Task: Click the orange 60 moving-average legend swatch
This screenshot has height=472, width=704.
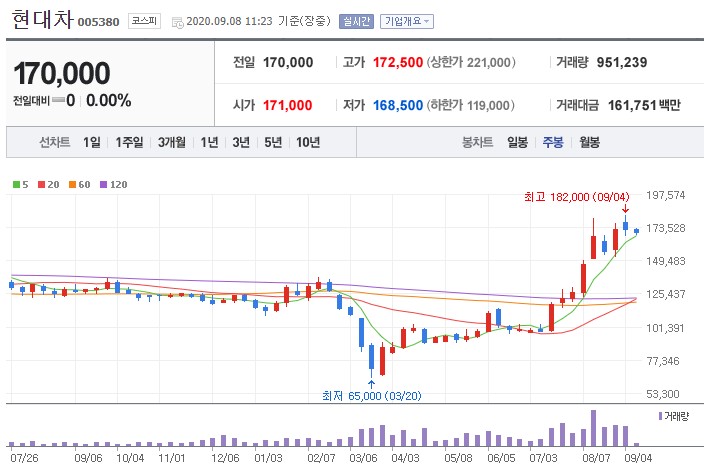Action: point(73,185)
